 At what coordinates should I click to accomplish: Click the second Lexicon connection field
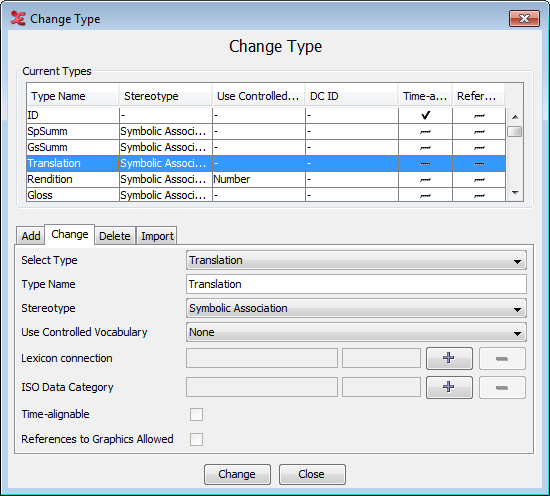pos(381,358)
